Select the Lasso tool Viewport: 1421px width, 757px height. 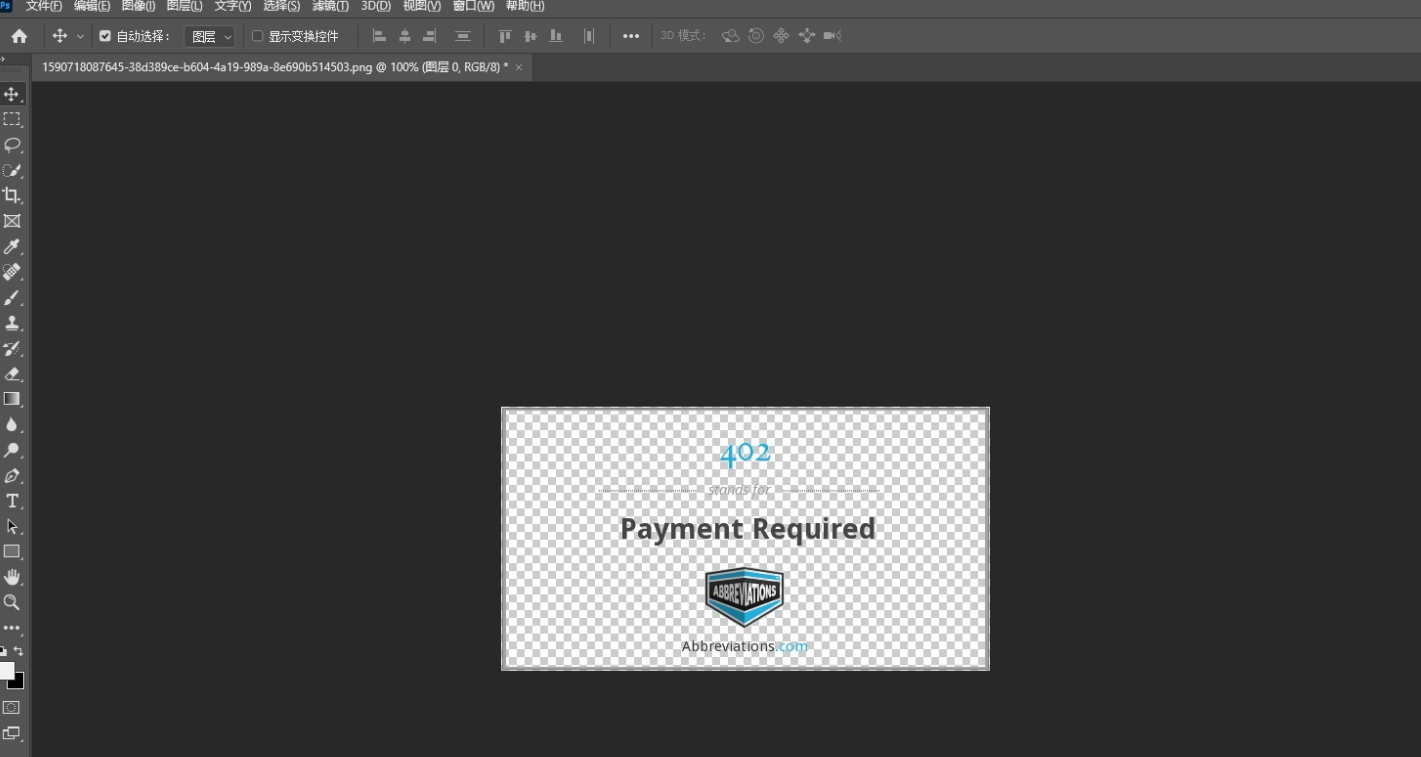[12, 145]
